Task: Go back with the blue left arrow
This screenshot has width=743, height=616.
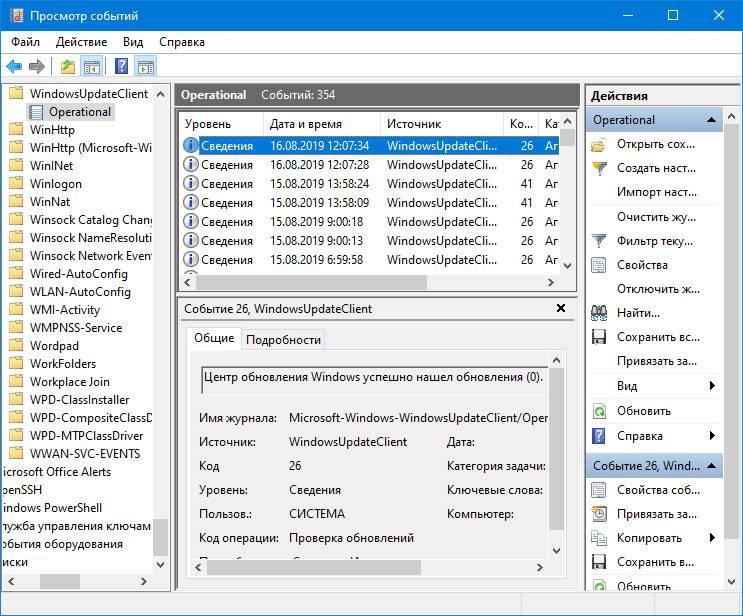Action: [x=14, y=66]
